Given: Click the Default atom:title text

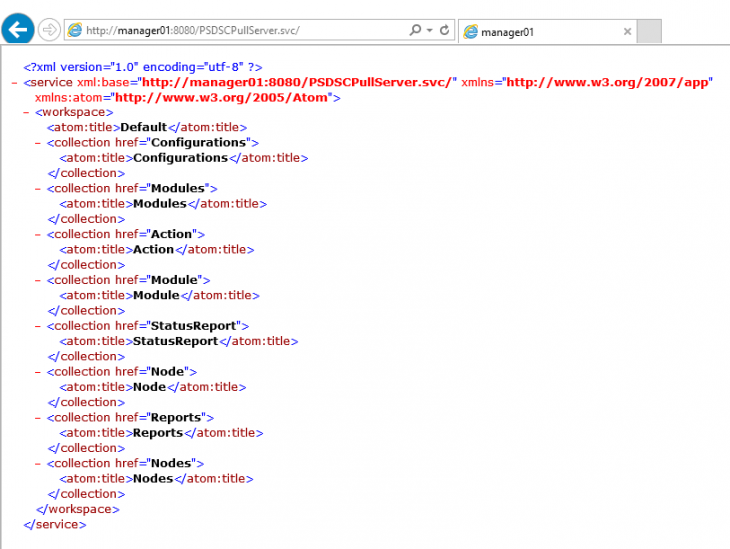Looking at the screenshot, I should pos(143,127).
